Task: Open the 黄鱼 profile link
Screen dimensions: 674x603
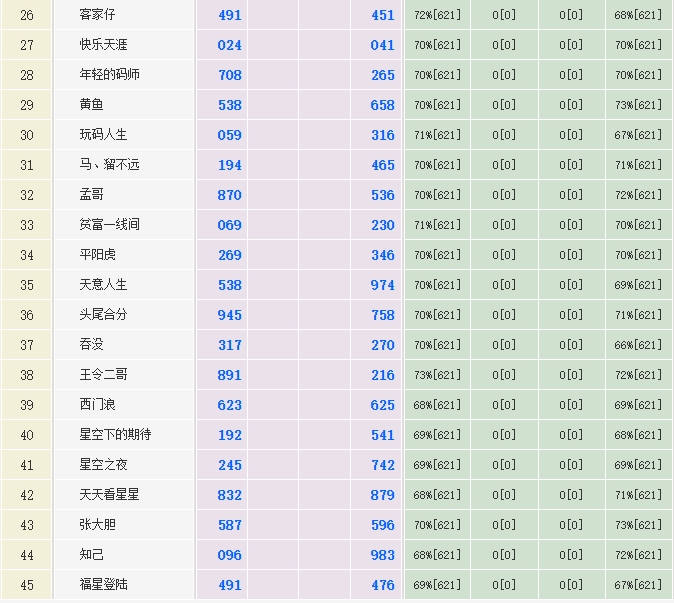Action: (91, 105)
